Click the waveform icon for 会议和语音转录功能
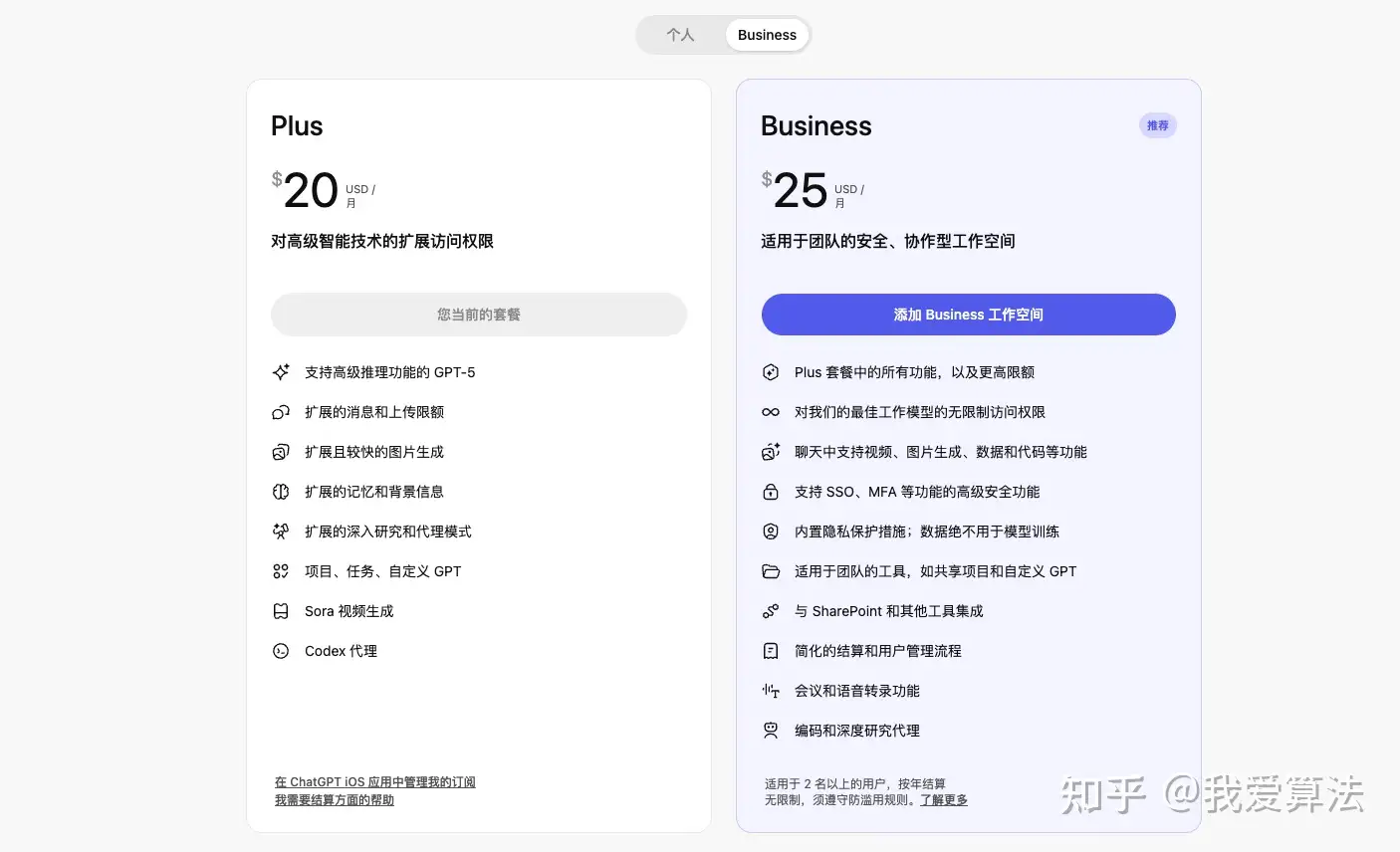The width and height of the screenshot is (1400, 852). point(771,691)
